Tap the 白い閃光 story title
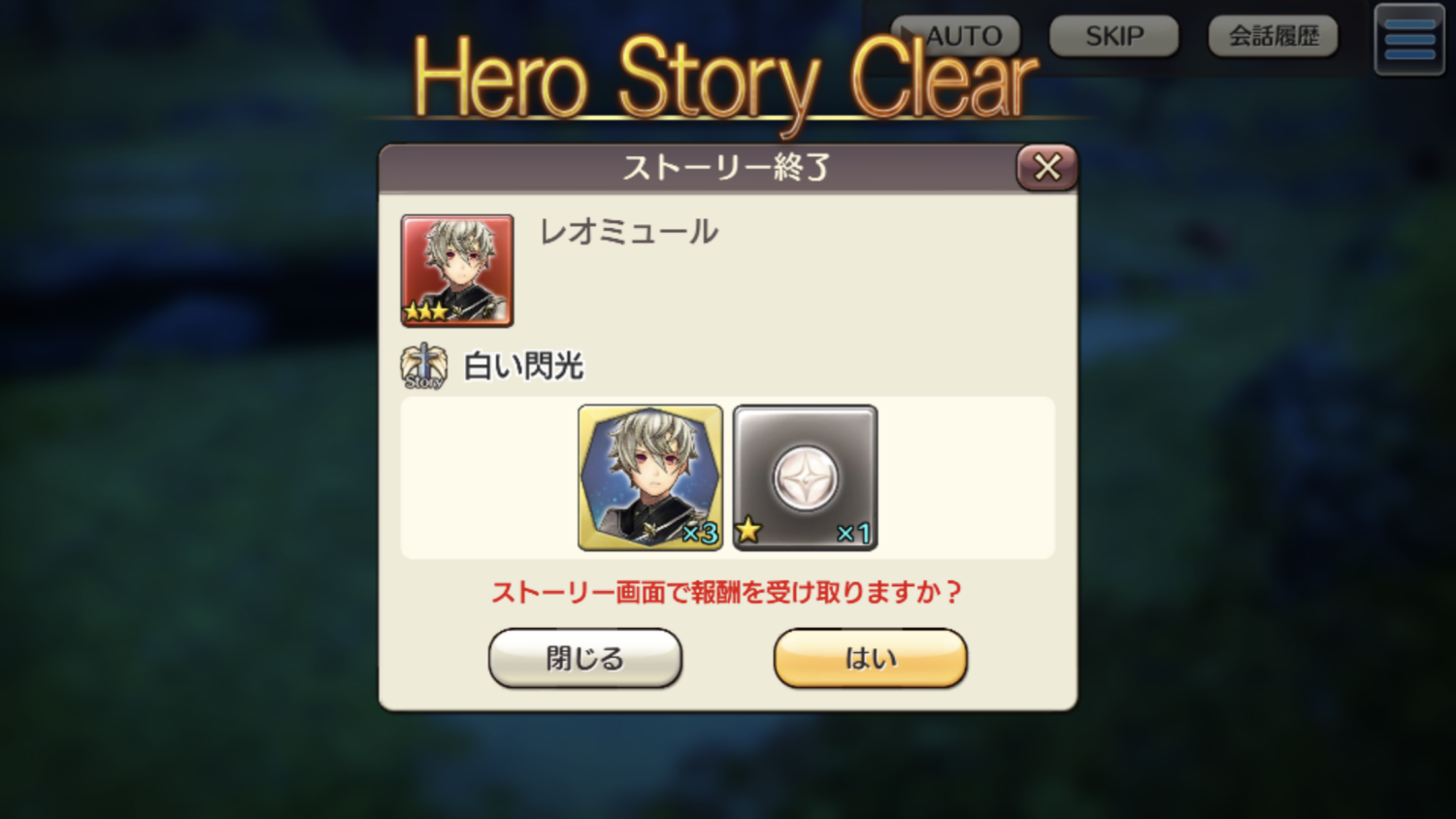Image resolution: width=1456 pixels, height=819 pixels. 523,367
